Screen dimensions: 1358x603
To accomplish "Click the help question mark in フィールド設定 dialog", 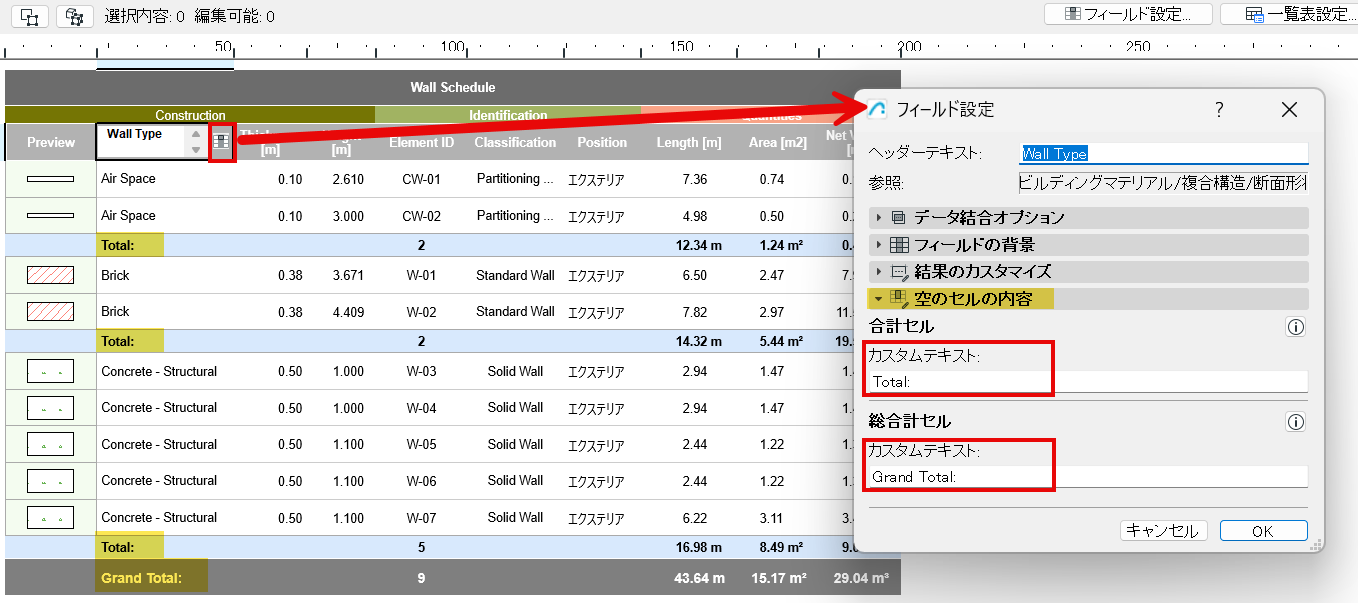I will [1219, 110].
